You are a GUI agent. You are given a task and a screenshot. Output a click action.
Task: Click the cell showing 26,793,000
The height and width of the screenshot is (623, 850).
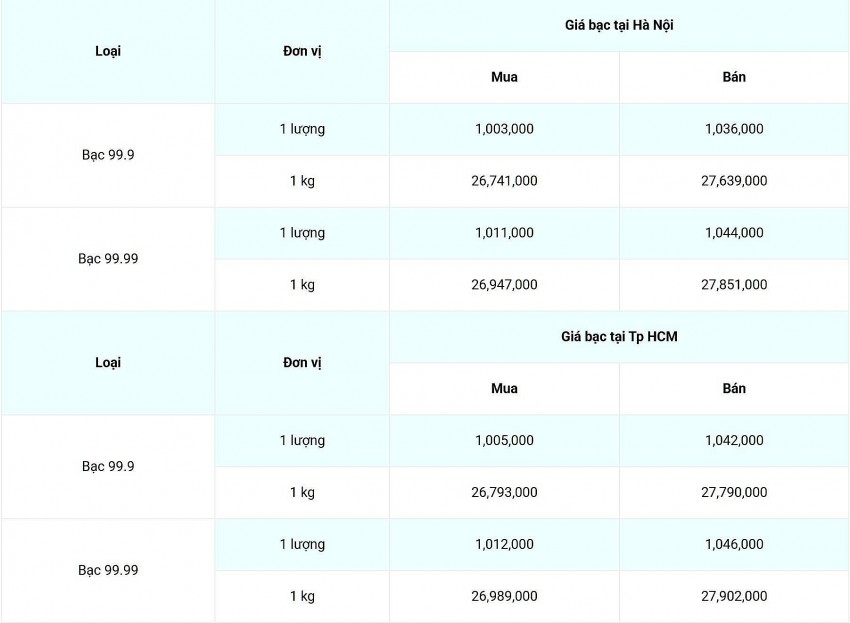click(x=504, y=492)
